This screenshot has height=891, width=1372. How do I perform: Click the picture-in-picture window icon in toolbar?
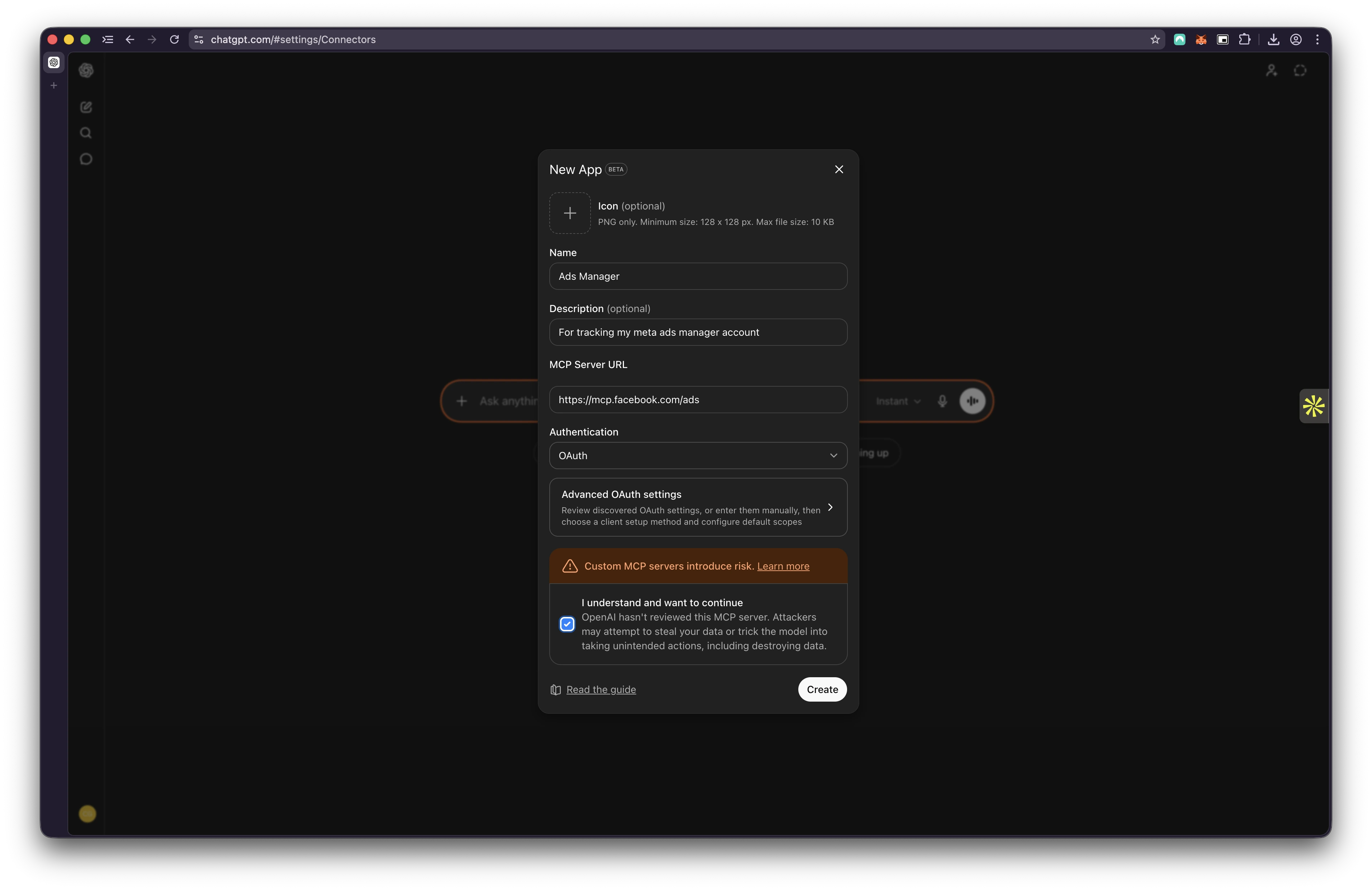click(x=1223, y=39)
